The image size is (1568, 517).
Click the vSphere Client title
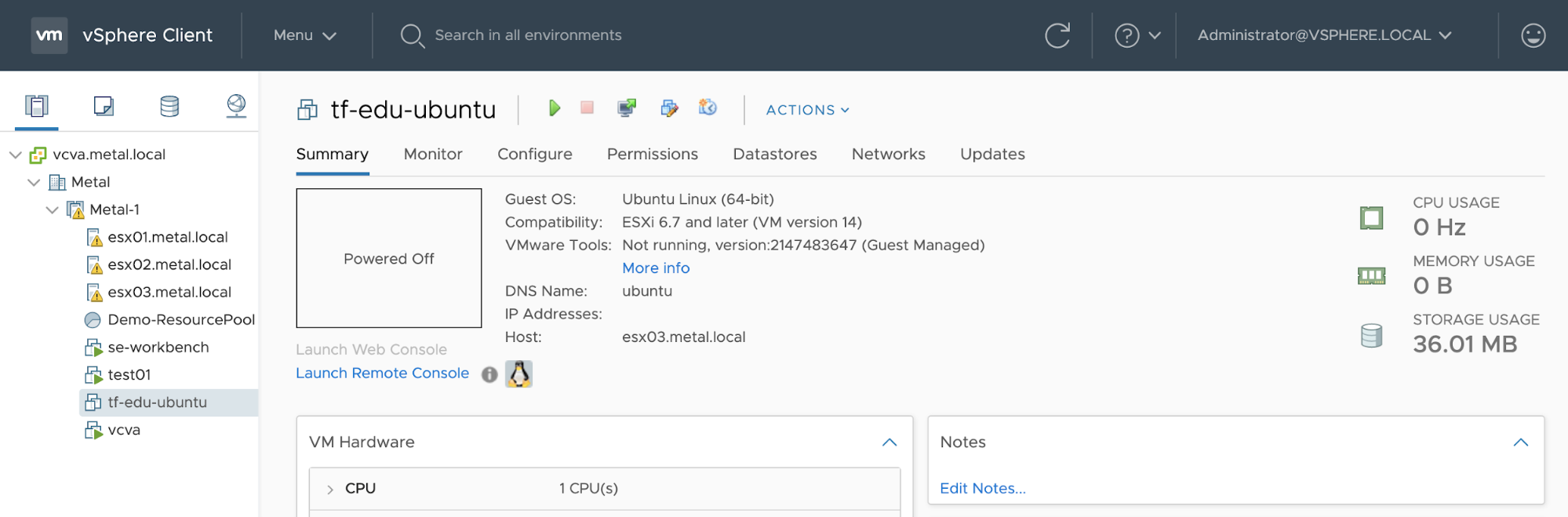click(x=147, y=35)
